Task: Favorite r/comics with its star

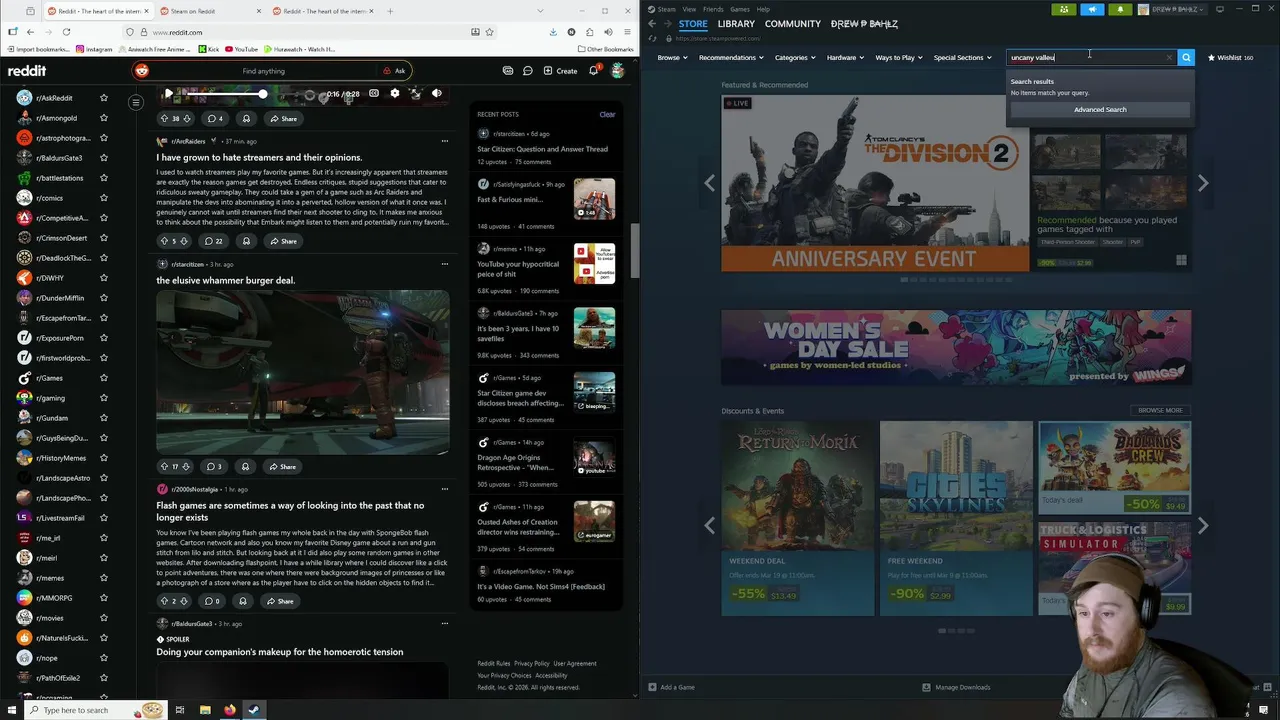Action: click(x=104, y=198)
